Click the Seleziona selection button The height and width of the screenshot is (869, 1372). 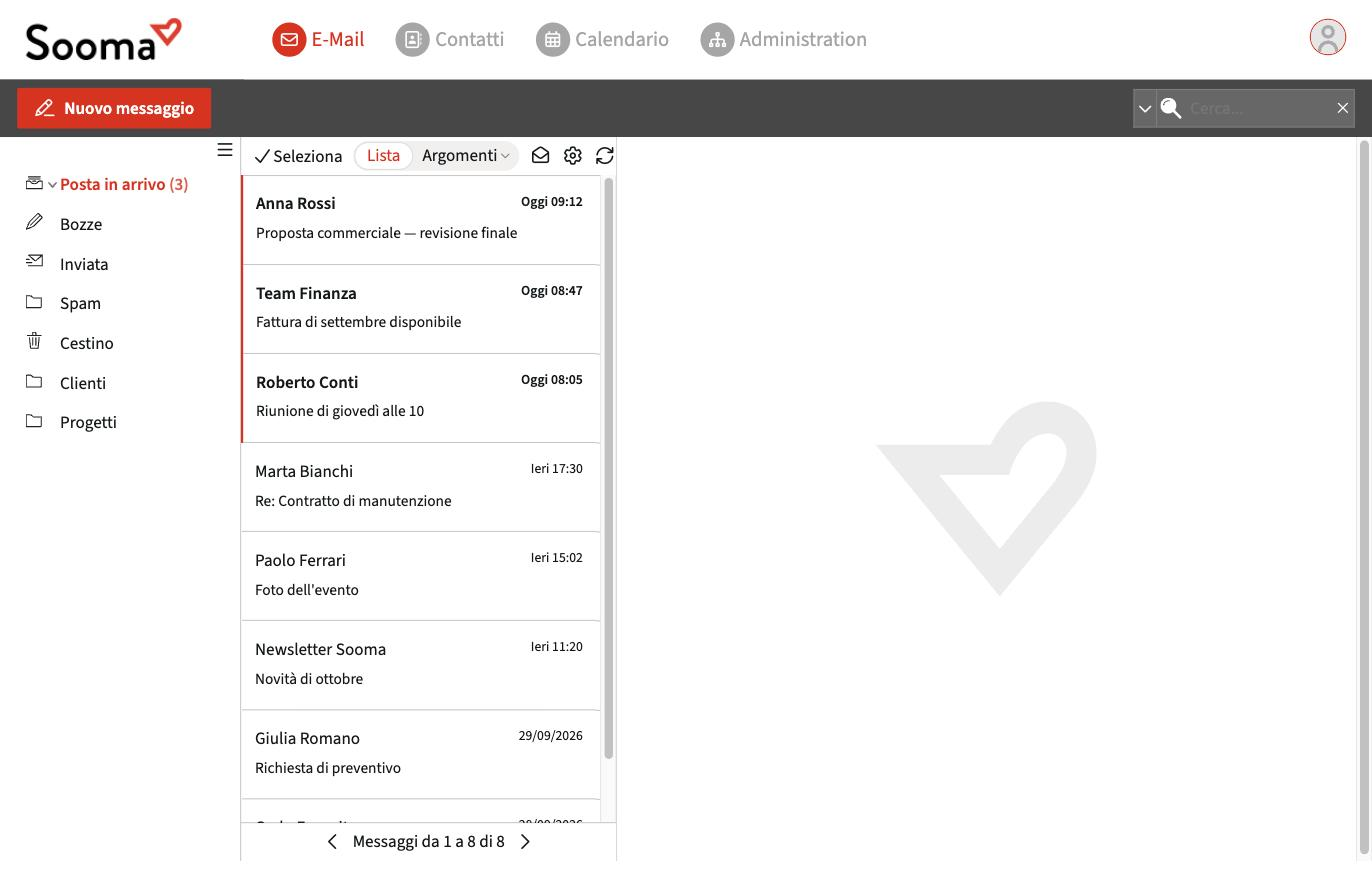click(298, 156)
